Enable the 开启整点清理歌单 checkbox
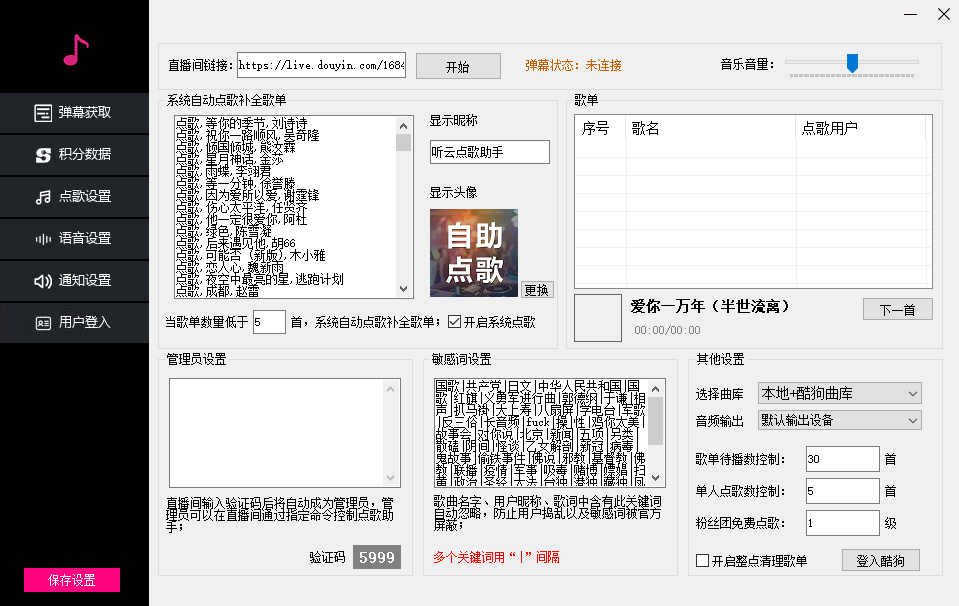Screen dimensions: 959x606 702,561
